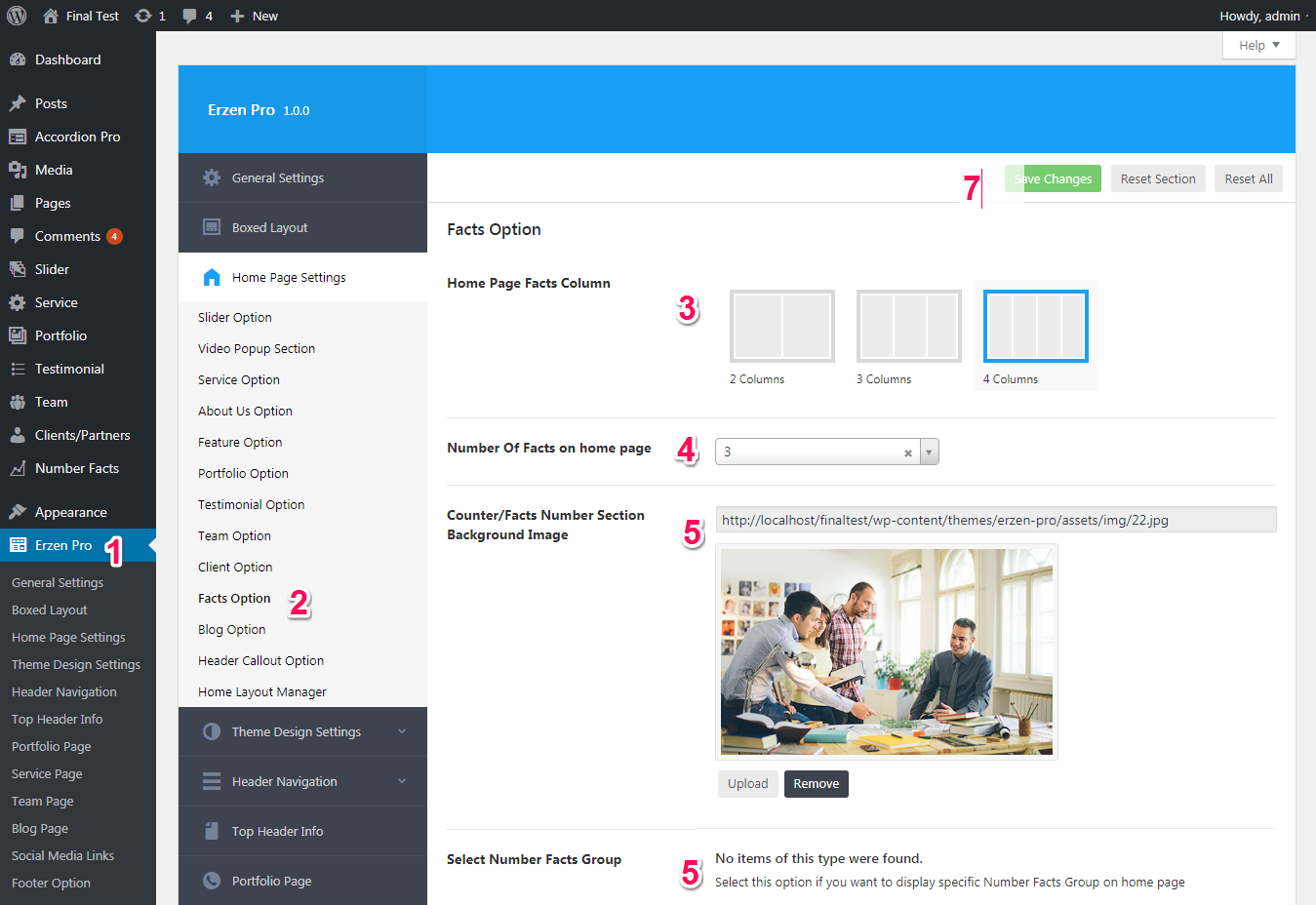This screenshot has height=905, width=1316.
Task: Click the background image thumbnail preview
Action: click(887, 651)
